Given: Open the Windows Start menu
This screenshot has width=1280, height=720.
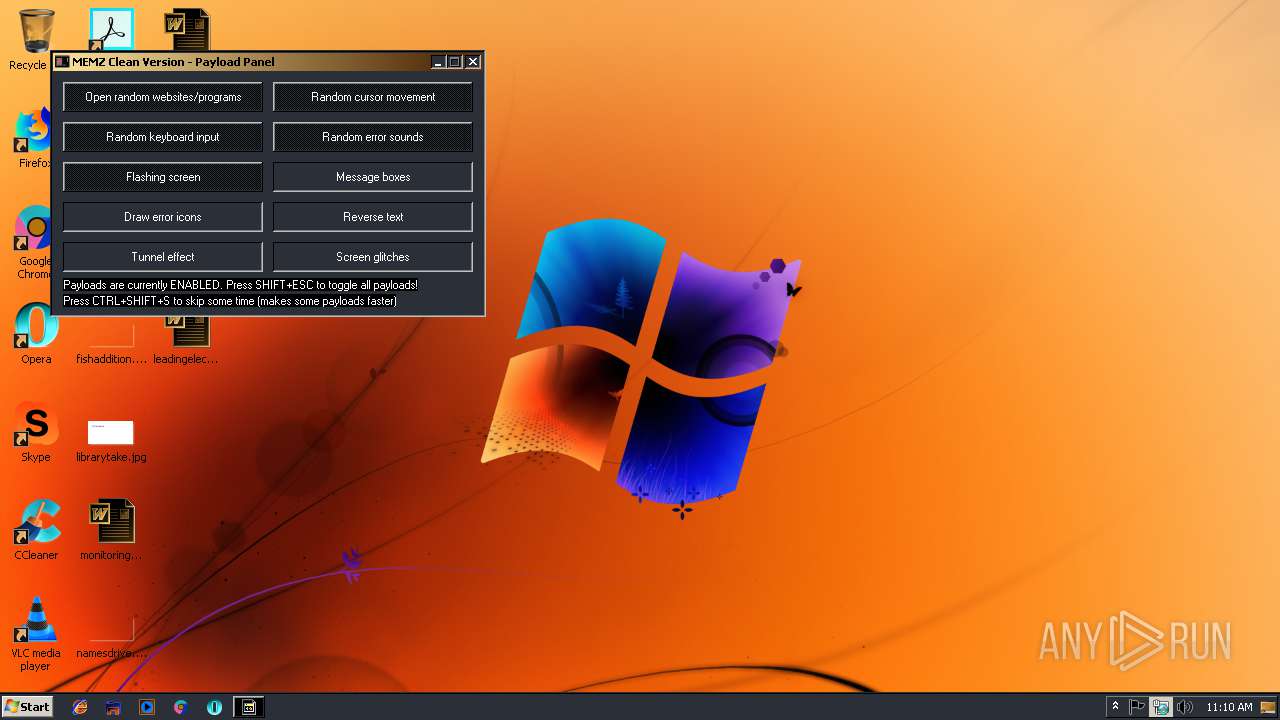Looking at the screenshot, I should pyautogui.click(x=28, y=706).
